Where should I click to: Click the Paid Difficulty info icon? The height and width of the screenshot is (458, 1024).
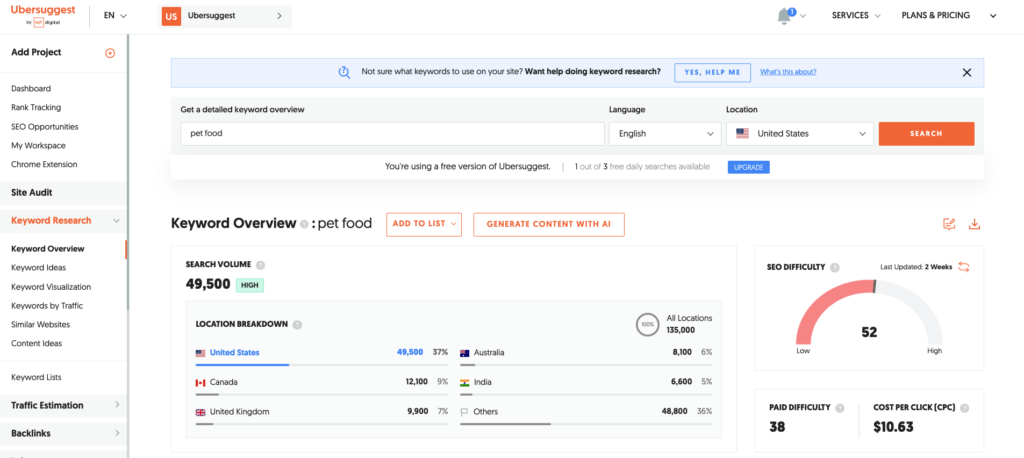pos(839,408)
